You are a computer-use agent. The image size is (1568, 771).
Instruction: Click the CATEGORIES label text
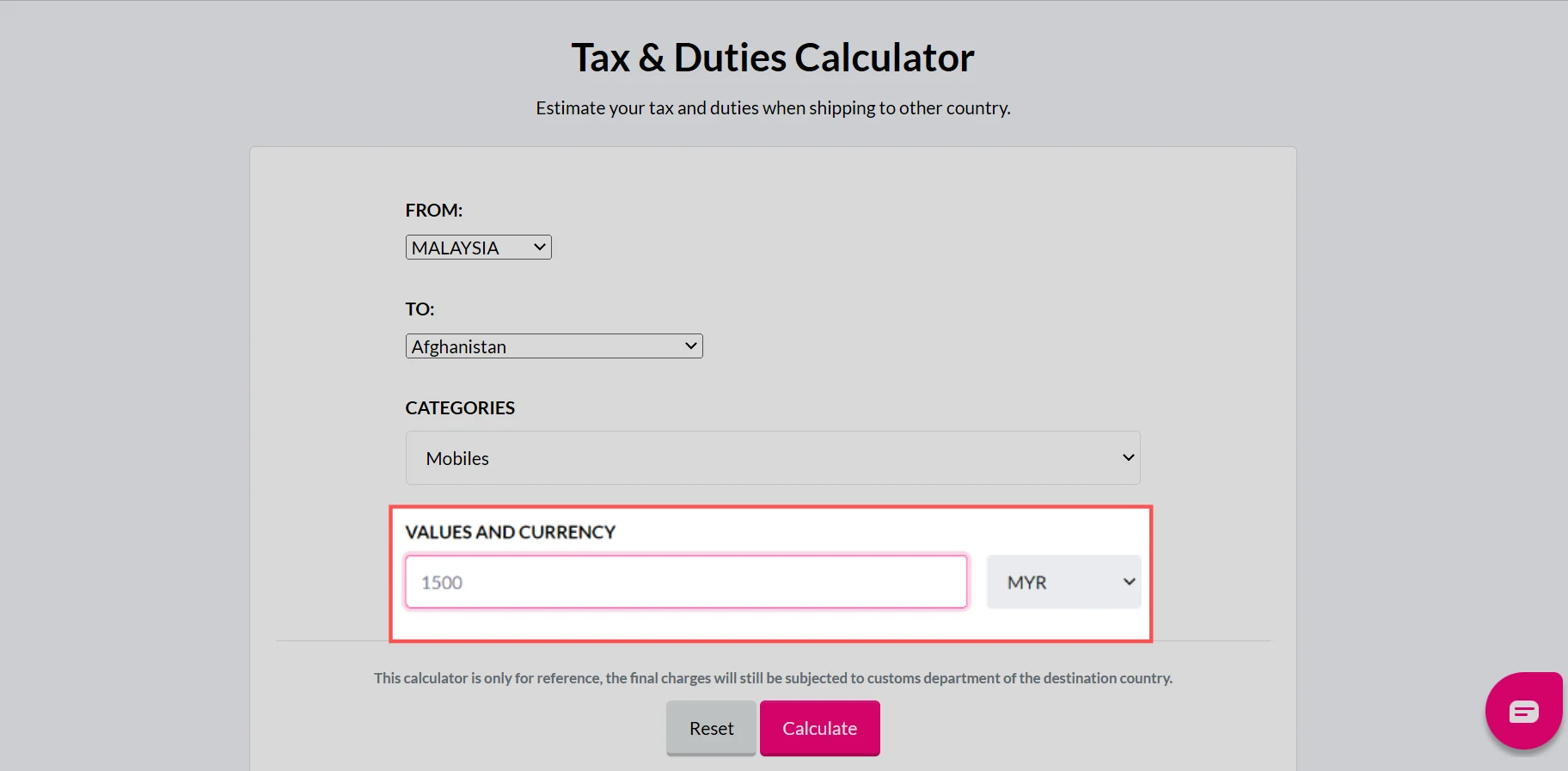(460, 407)
